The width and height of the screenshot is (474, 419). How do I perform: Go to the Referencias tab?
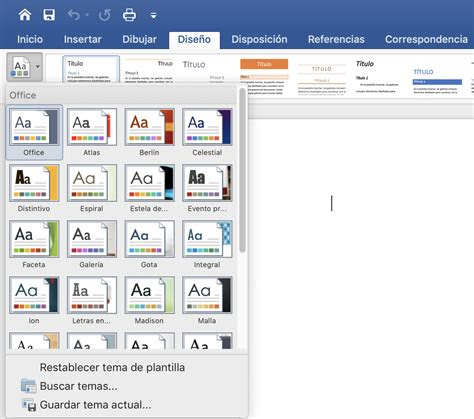336,39
